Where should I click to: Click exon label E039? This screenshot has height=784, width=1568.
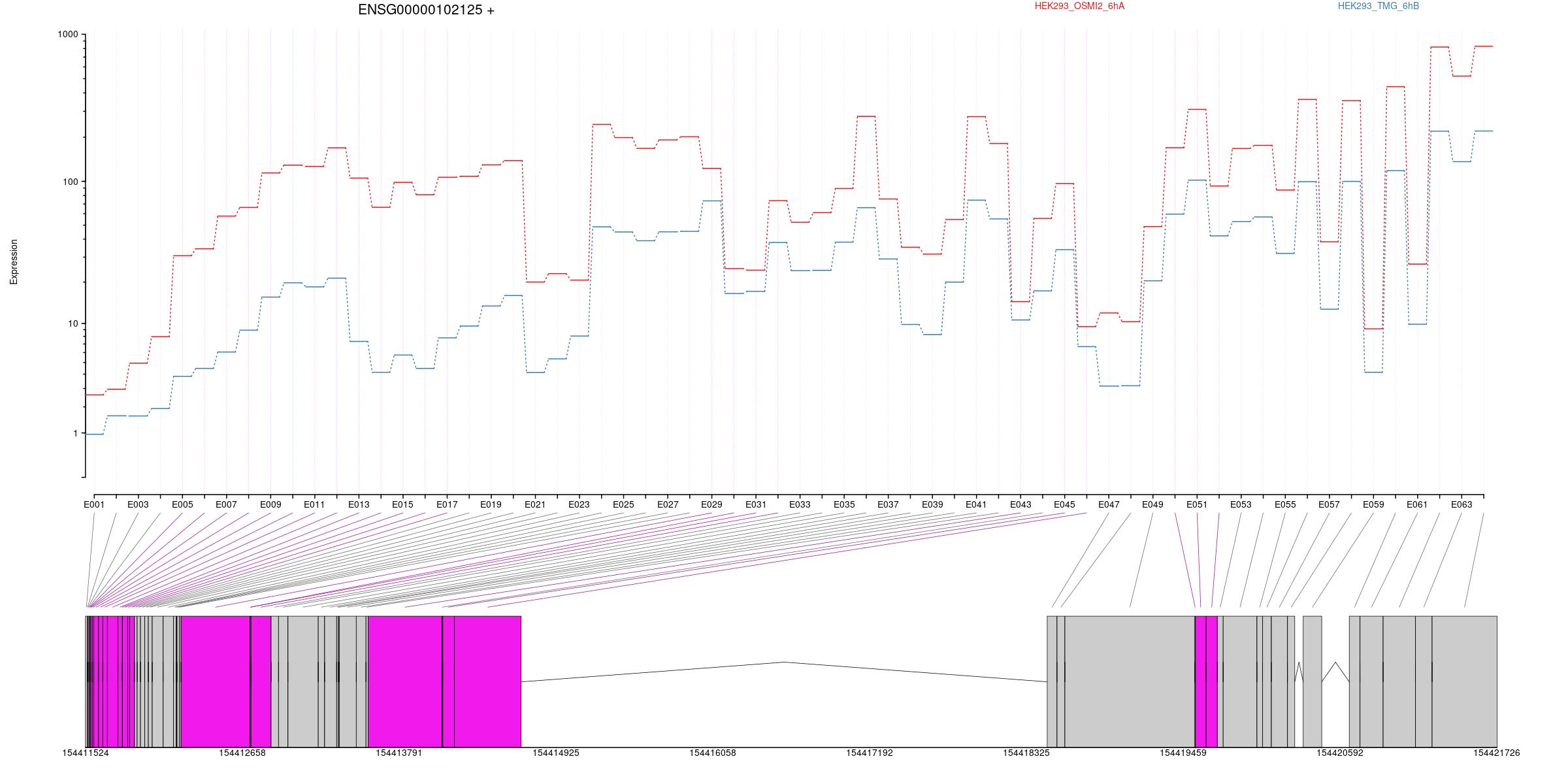pyautogui.click(x=932, y=504)
